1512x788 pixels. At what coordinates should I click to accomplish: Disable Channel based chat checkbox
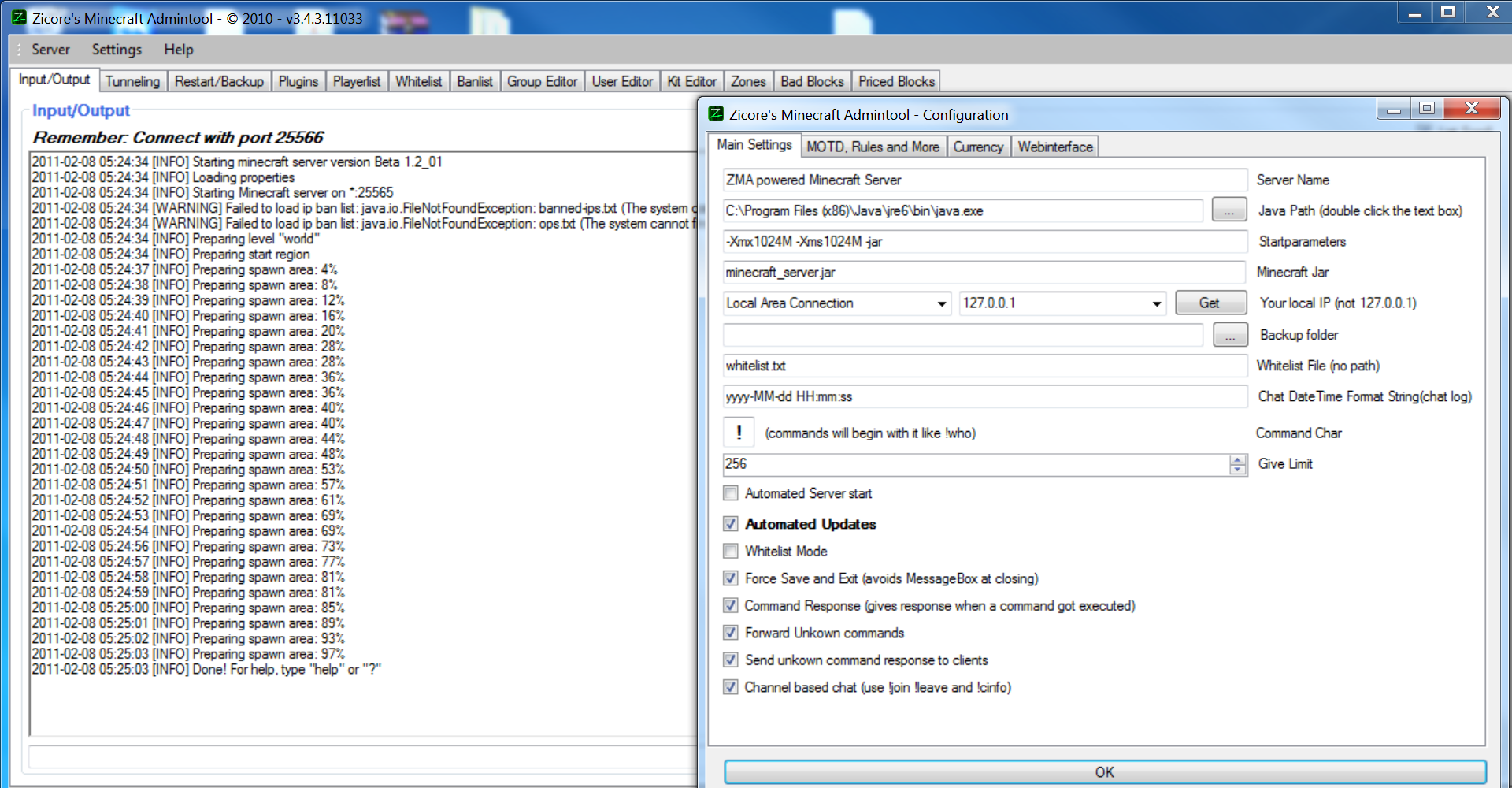[731, 687]
